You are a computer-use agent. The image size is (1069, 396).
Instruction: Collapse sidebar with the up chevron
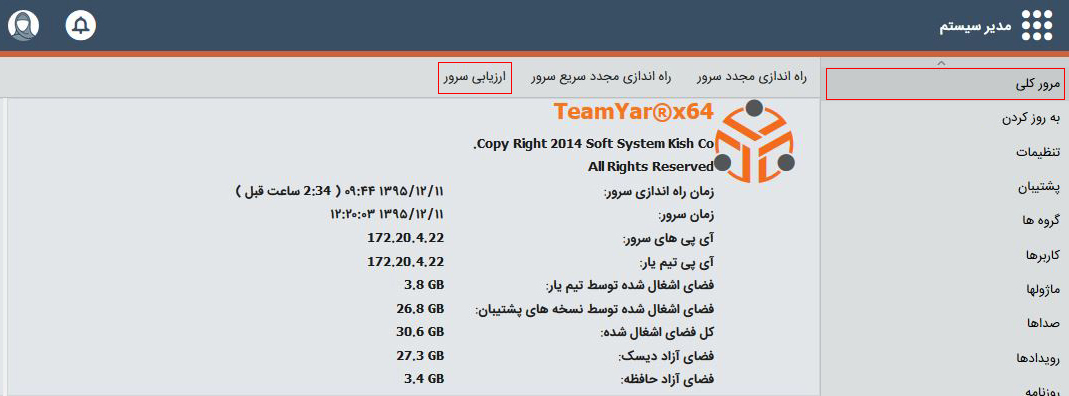941,63
